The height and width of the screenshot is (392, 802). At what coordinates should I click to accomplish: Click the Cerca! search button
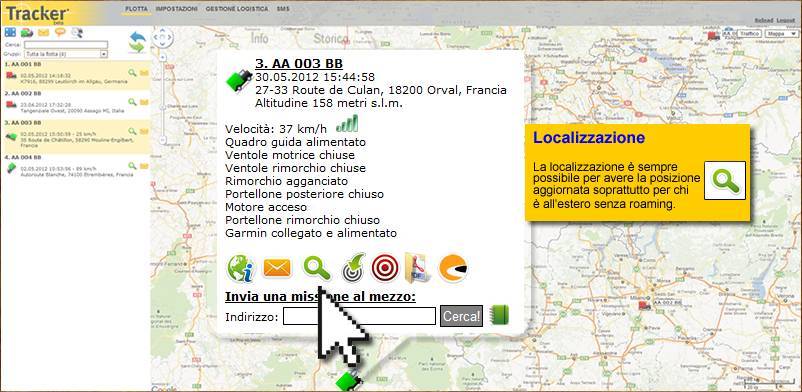coord(461,316)
